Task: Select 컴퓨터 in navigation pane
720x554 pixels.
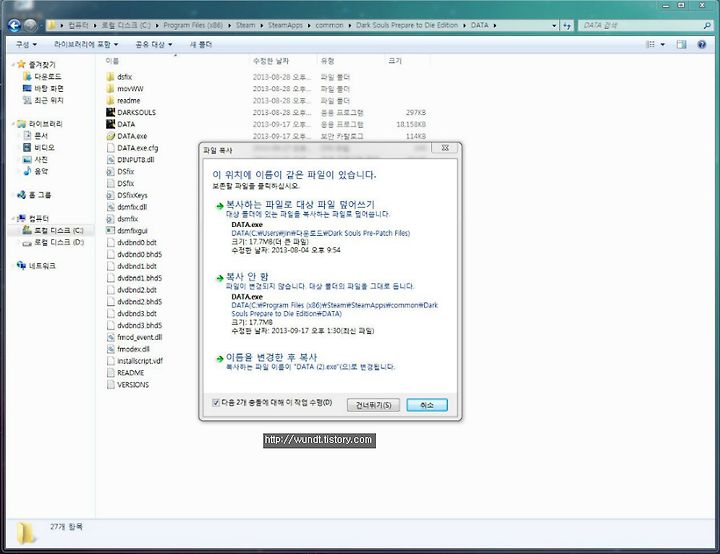Action: (x=39, y=218)
